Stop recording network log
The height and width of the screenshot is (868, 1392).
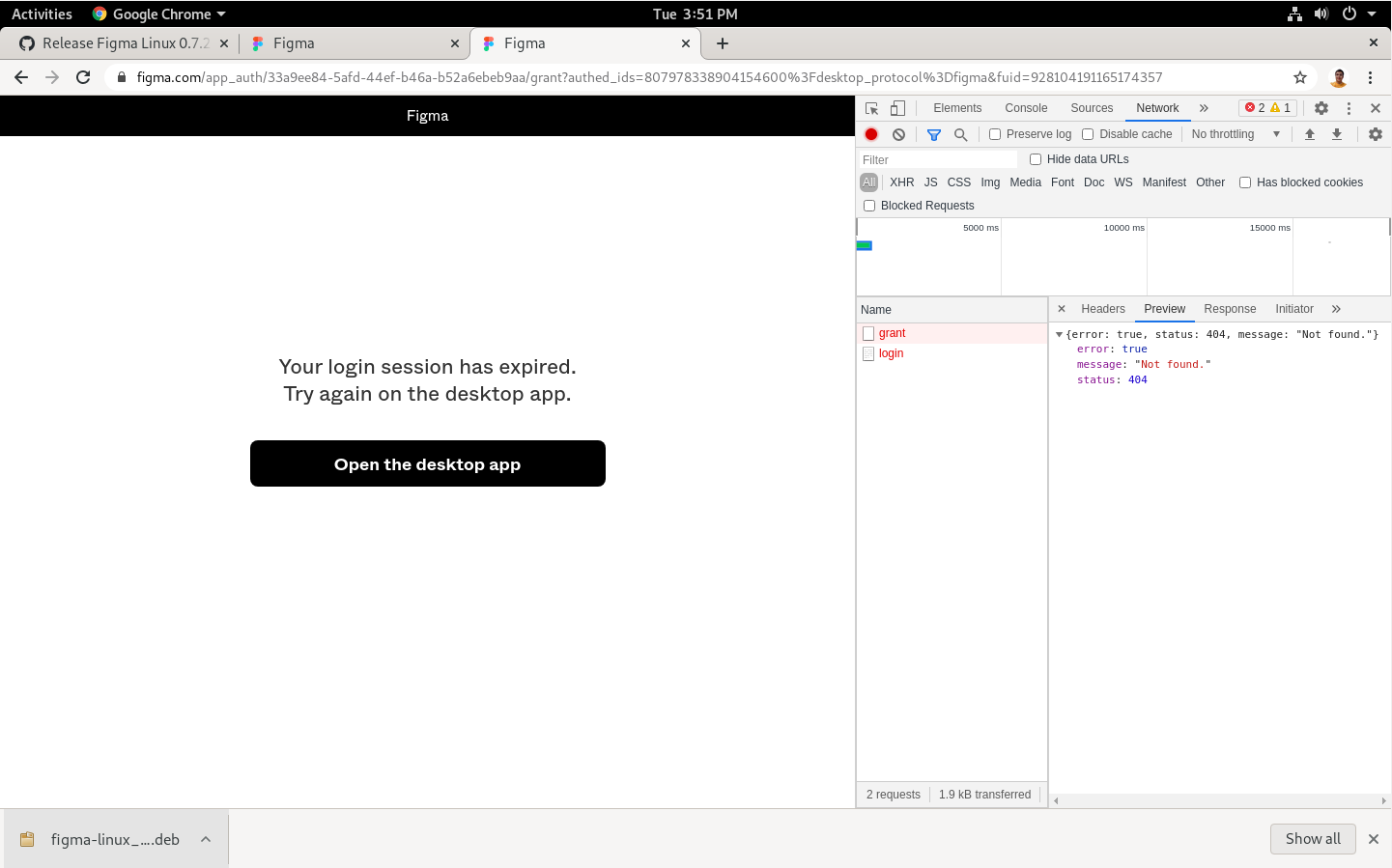pos(869,134)
